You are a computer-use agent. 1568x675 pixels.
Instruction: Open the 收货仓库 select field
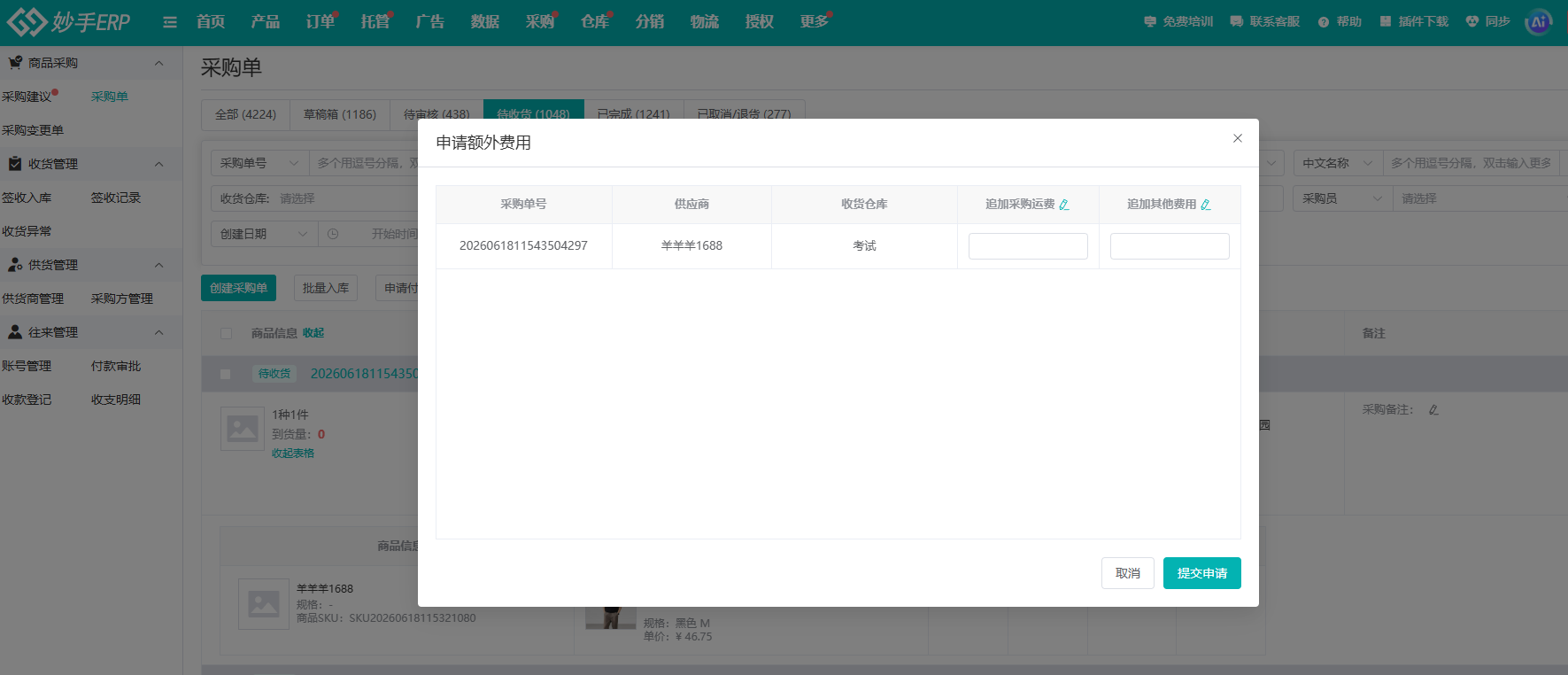click(314, 198)
